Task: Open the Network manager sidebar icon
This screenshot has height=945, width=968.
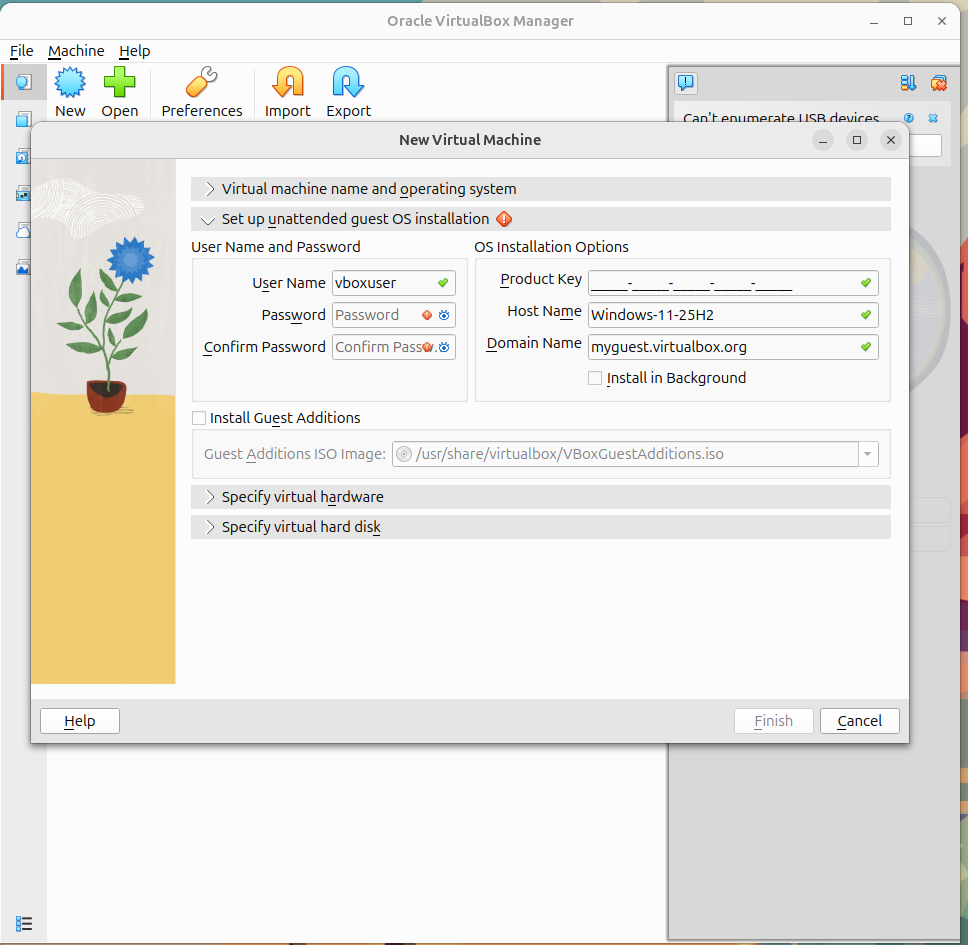Action: (x=22, y=193)
